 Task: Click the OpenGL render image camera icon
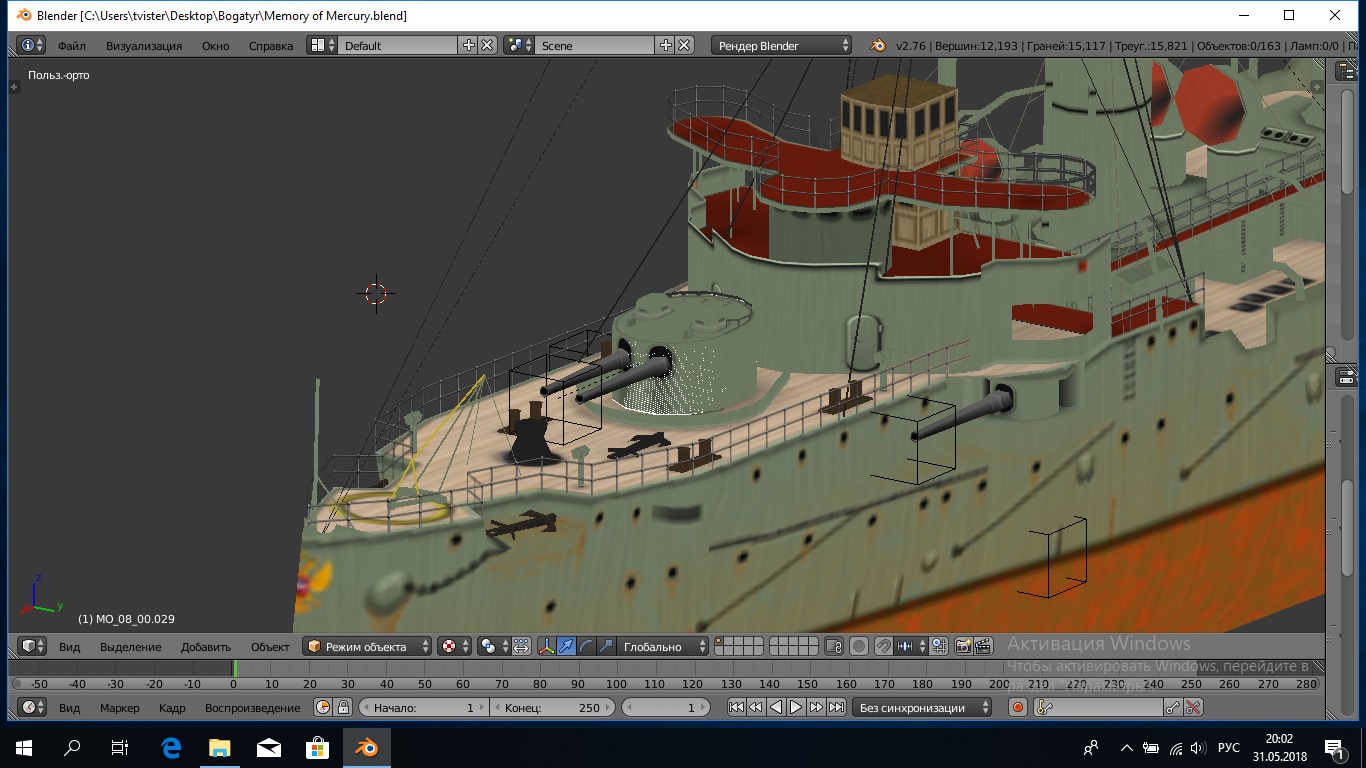pyautogui.click(x=964, y=647)
